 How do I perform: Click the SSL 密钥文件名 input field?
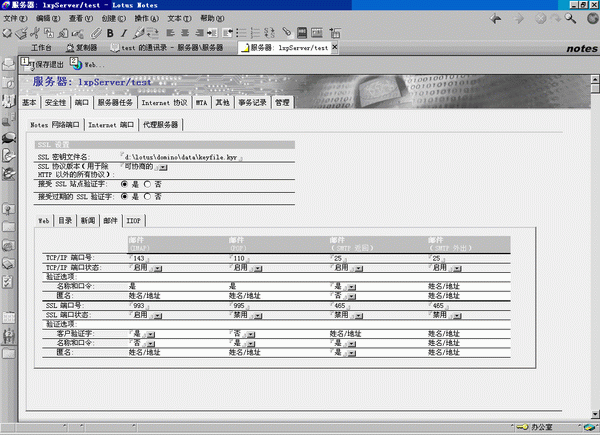point(181,157)
